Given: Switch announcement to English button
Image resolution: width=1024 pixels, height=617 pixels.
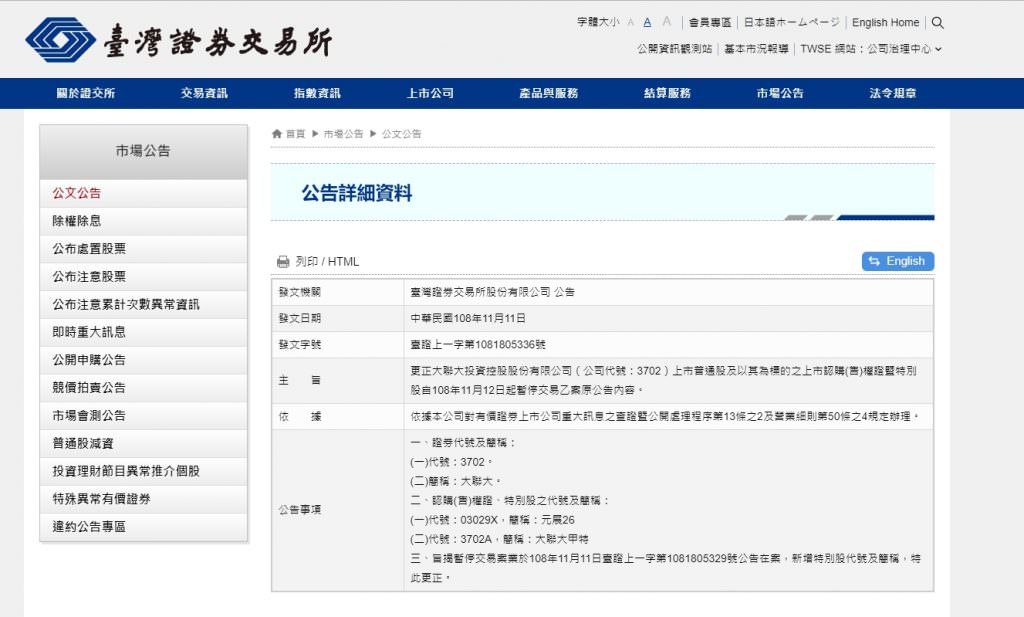Looking at the screenshot, I should click(x=898, y=261).
